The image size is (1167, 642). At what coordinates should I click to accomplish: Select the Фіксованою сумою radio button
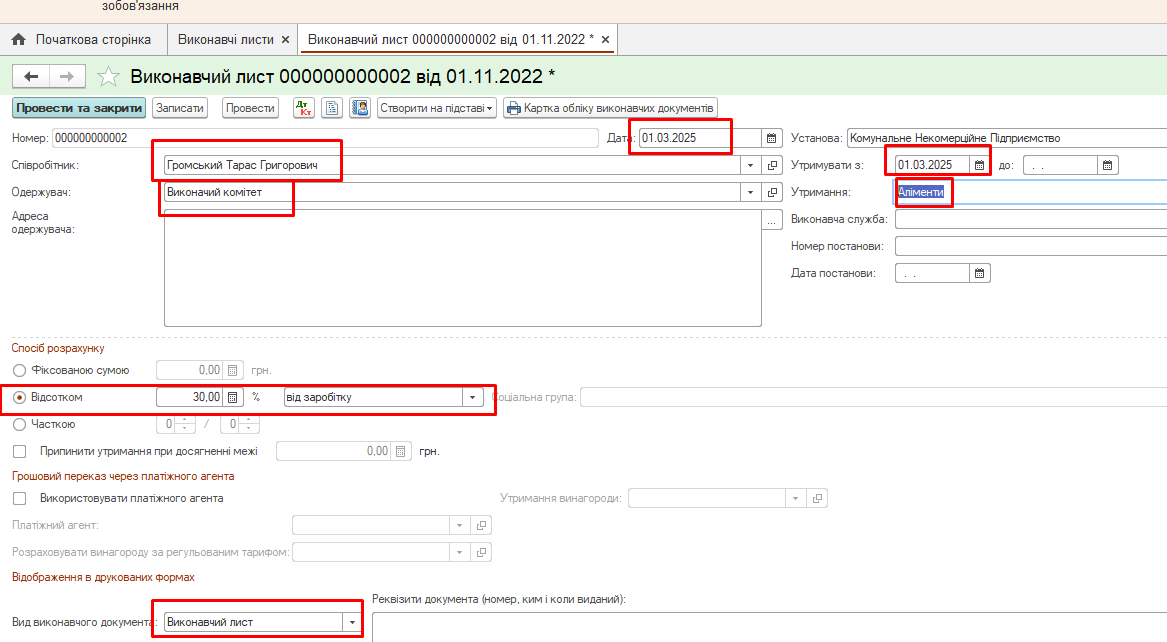(x=20, y=370)
